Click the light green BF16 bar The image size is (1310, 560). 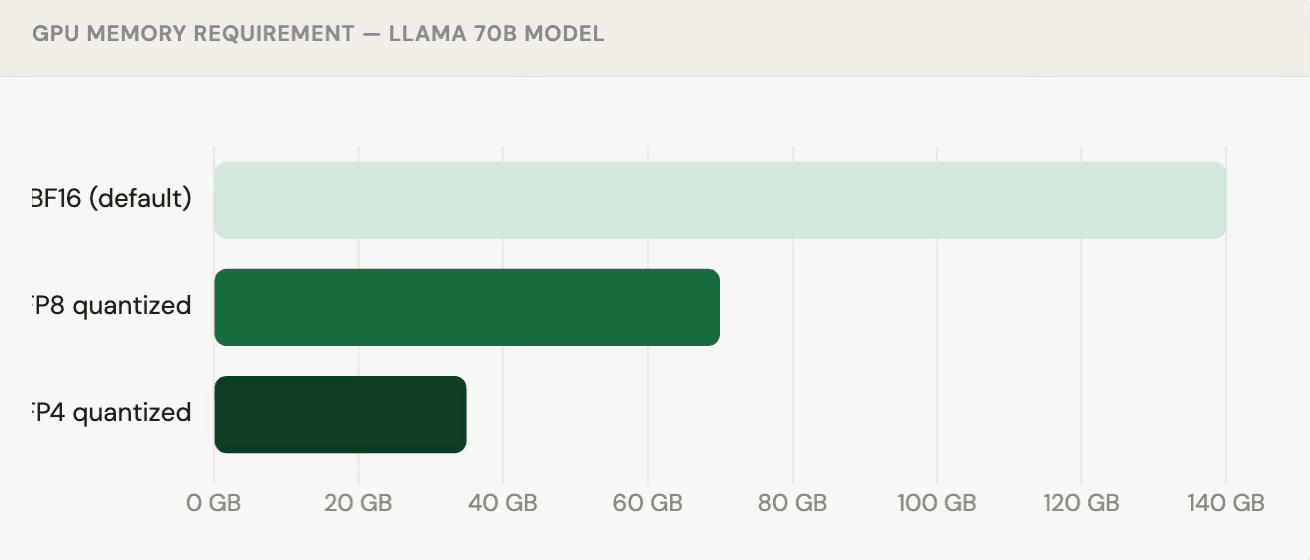click(x=720, y=200)
